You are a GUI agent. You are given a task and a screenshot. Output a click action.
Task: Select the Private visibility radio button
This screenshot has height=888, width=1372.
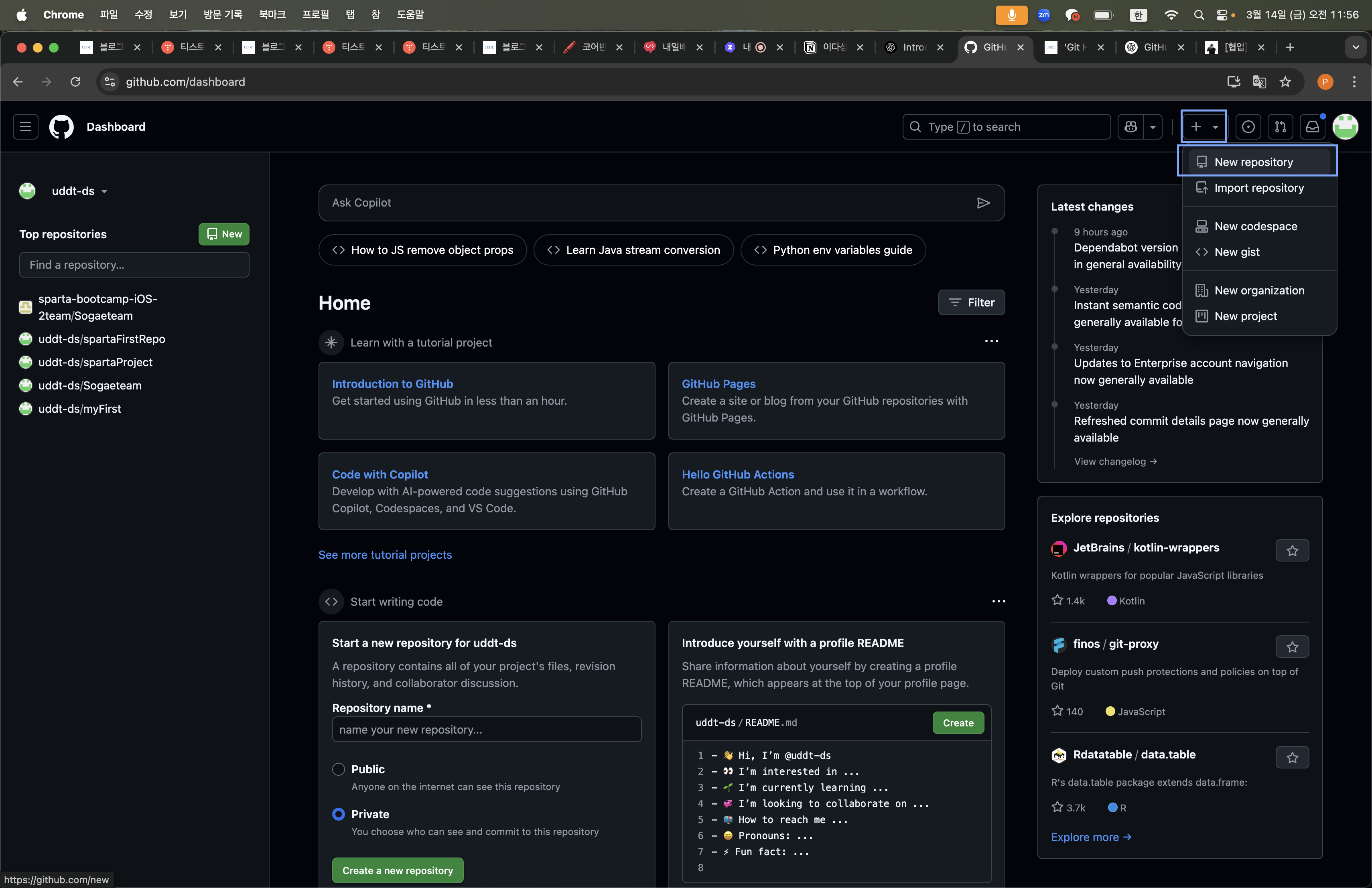point(339,814)
